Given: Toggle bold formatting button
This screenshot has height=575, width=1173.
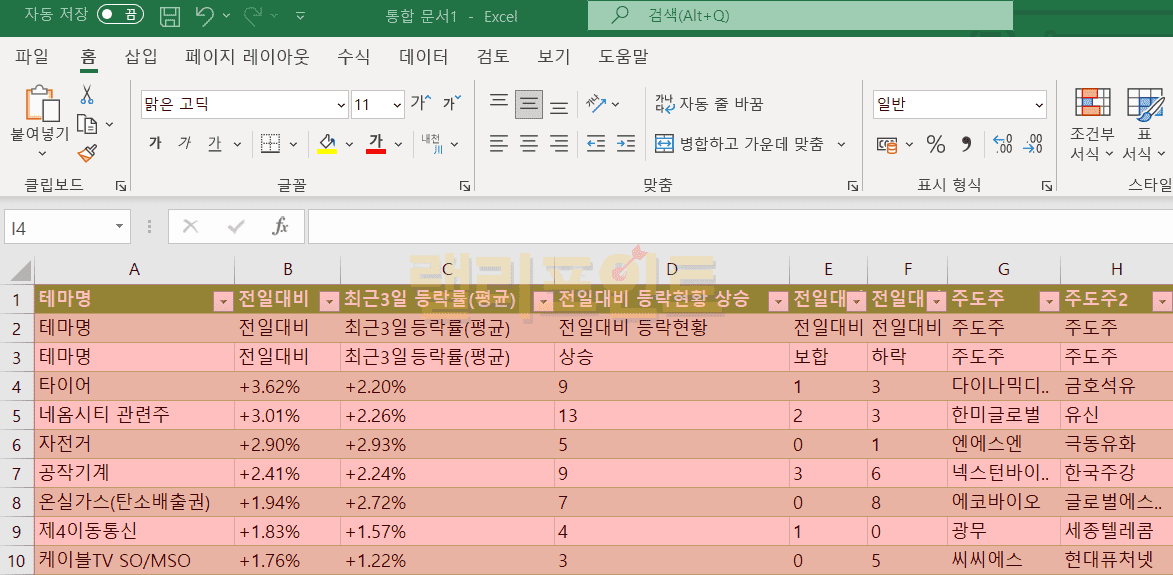Looking at the screenshot, I should pyautogui.click(x=155, y=144).
